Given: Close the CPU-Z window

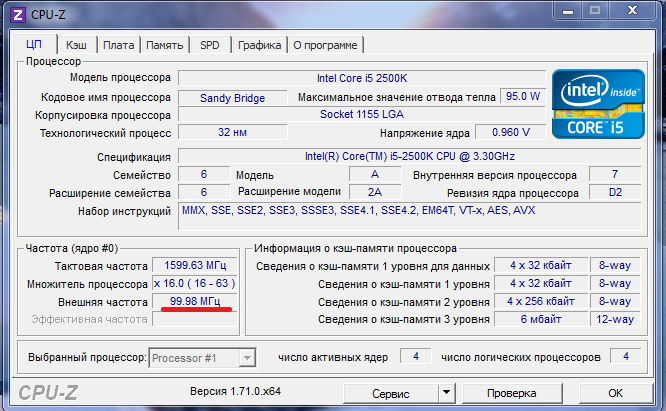Looking at the screenshot, I should (x=632, y=11).
